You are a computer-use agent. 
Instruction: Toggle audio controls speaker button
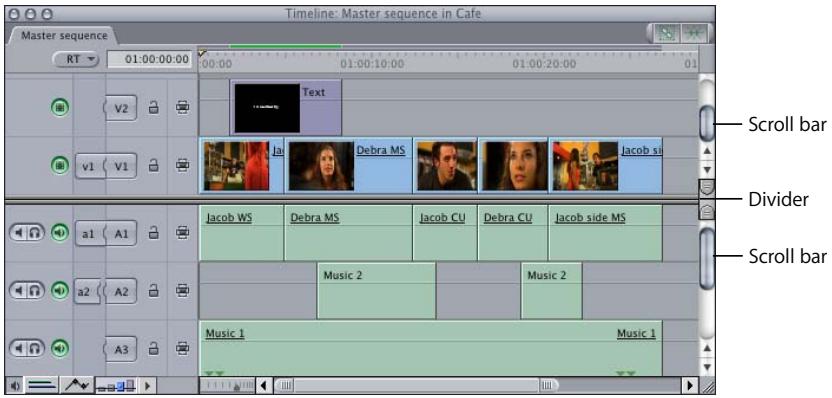click(x=14, y=385)
